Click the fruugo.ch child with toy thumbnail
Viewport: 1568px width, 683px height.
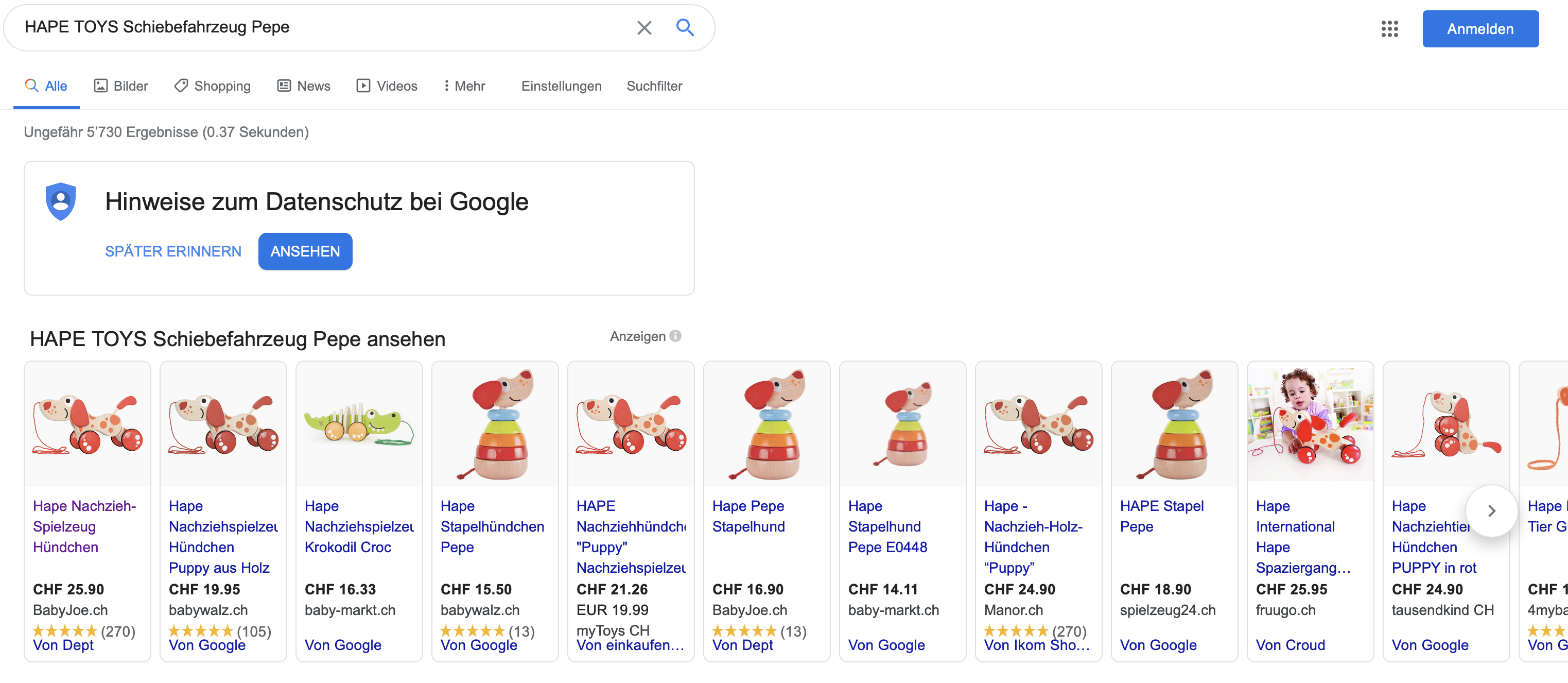click(1309, 424)
